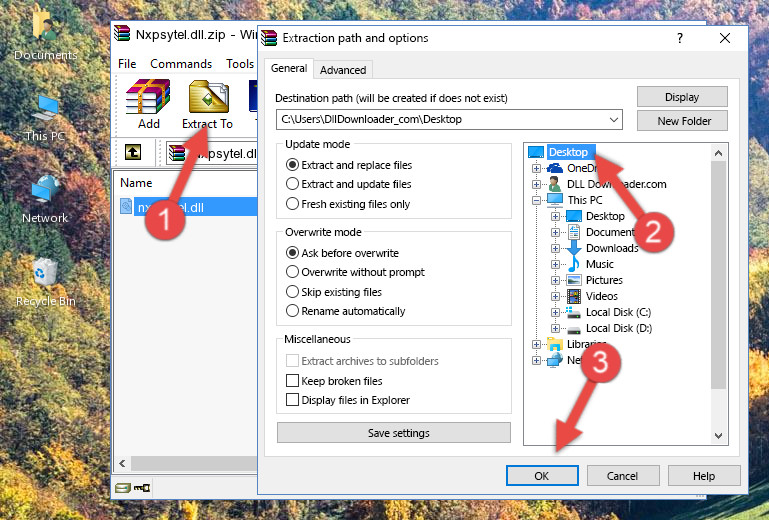Expand Videos node in tree
The image size is (769, 520).
555,296
